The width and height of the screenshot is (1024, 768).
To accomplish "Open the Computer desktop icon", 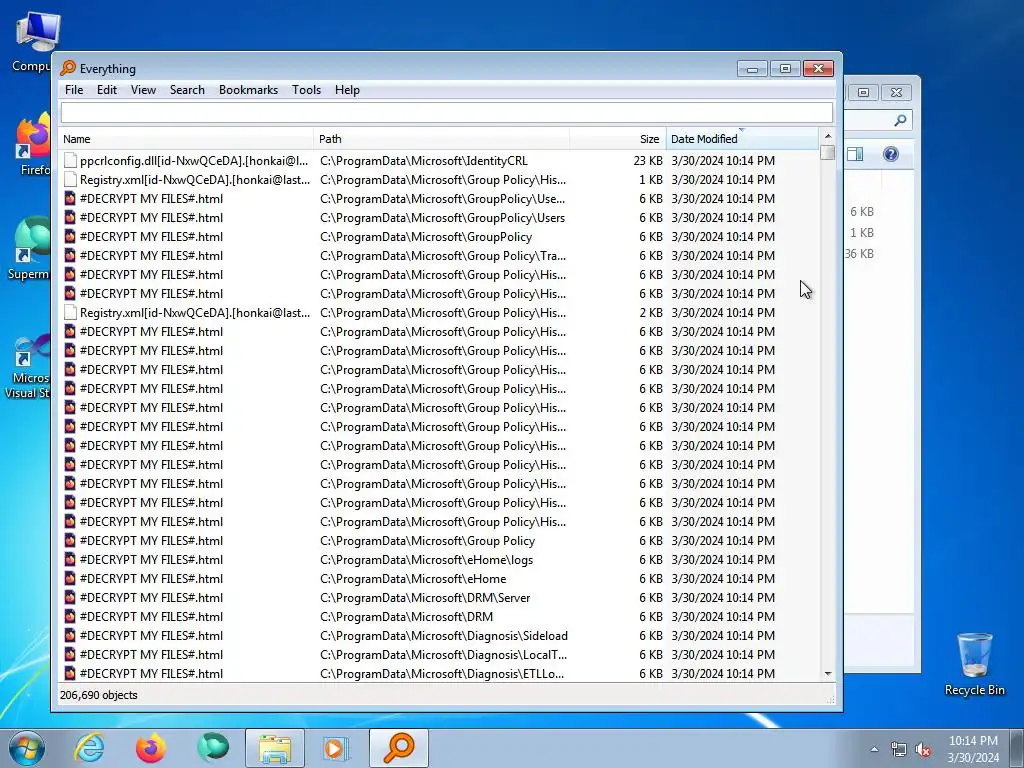I will click(x=33, y=43).
